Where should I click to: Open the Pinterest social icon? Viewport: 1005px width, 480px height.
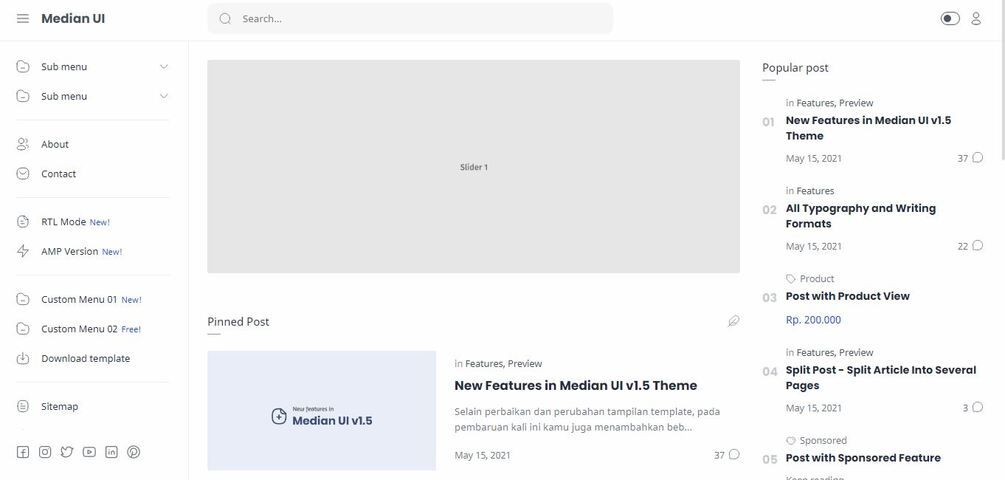pyautogui.click(x=133, y=452)
